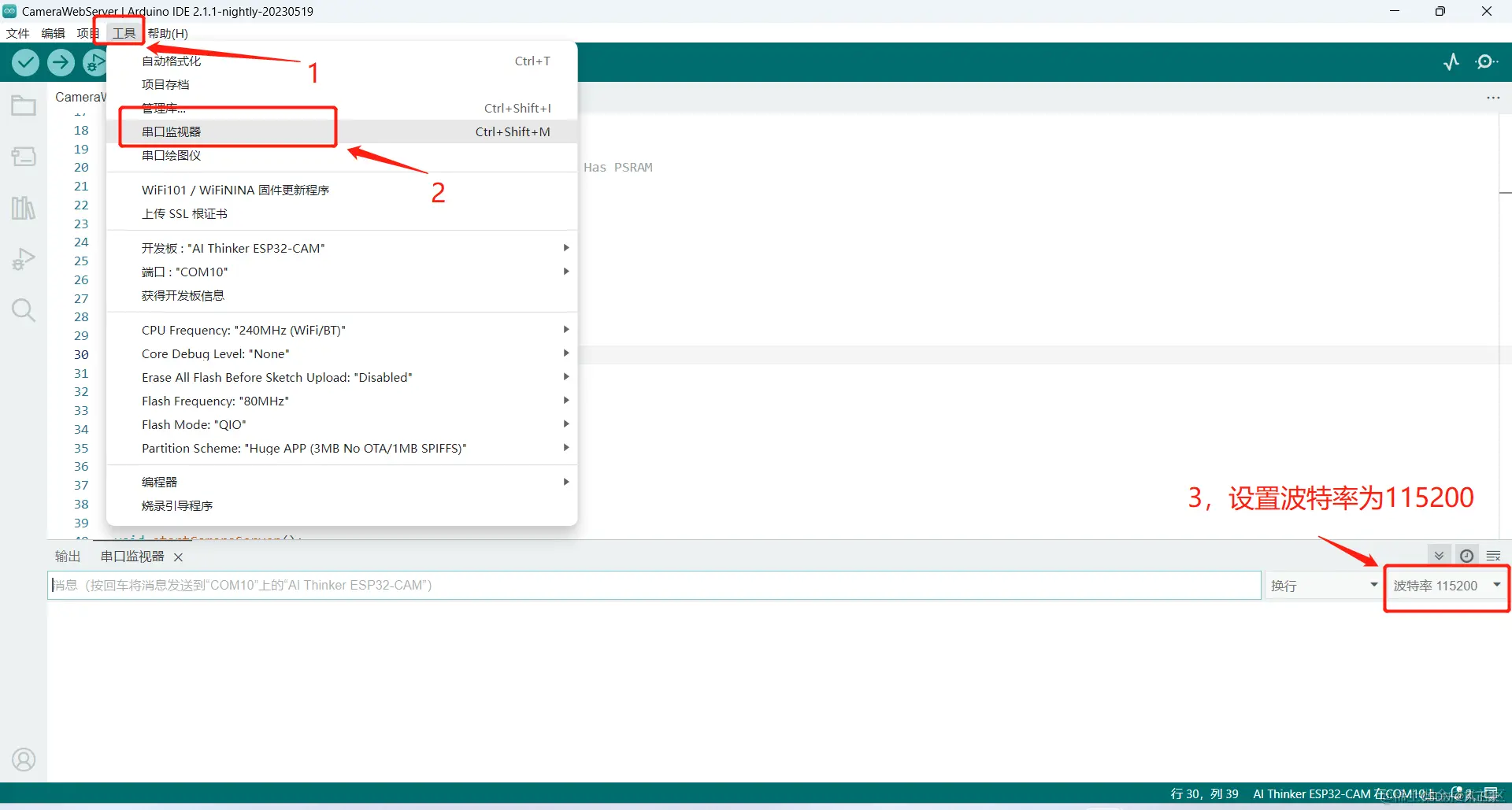This screenshot has height=810, width=1512.
Task: Choose 上传 SSL 根证书 menu entry
Action: (342, 213)
